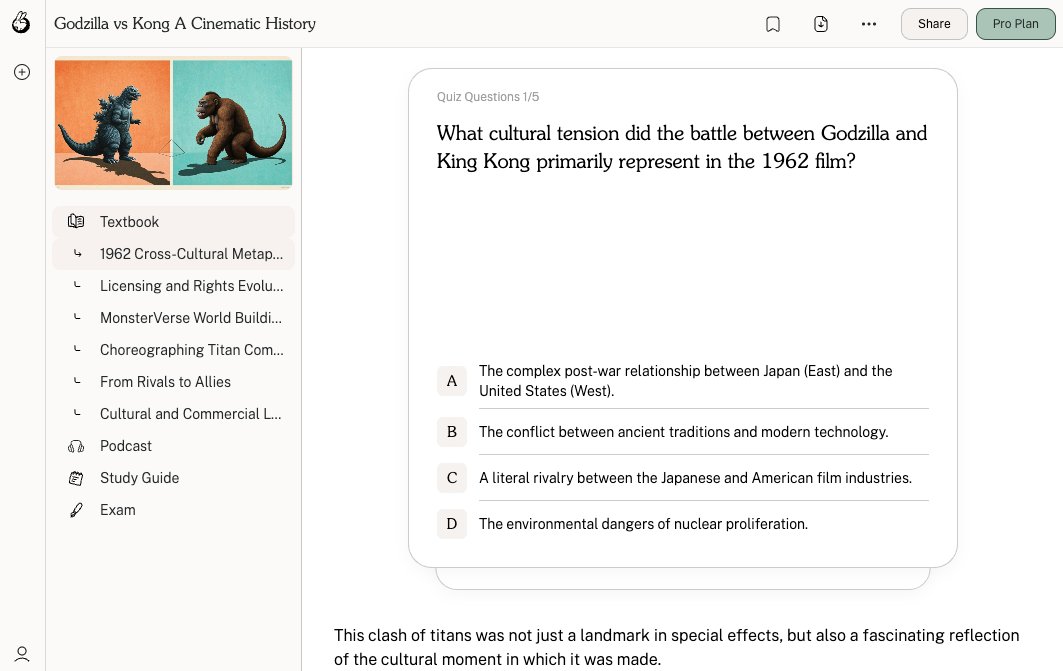This screenshot has height=671, width=1063.
Task: Click the Quiz Questions 1/5 label
Action: click(x=487, y=97)
